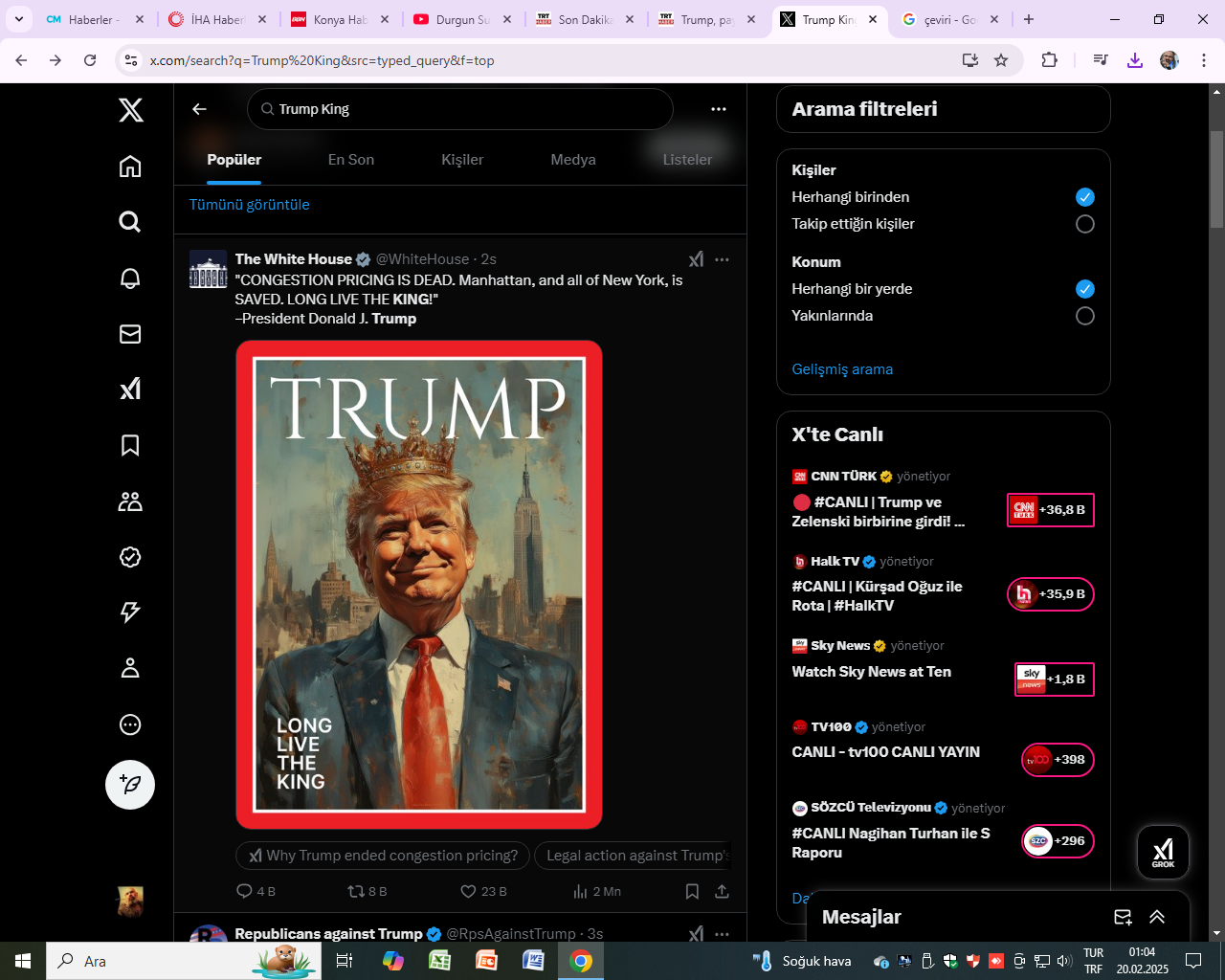This screenshot has height=980, width=1225.
Task: Start new message in Mesajlar drawer
Action: pos(1124,917)
